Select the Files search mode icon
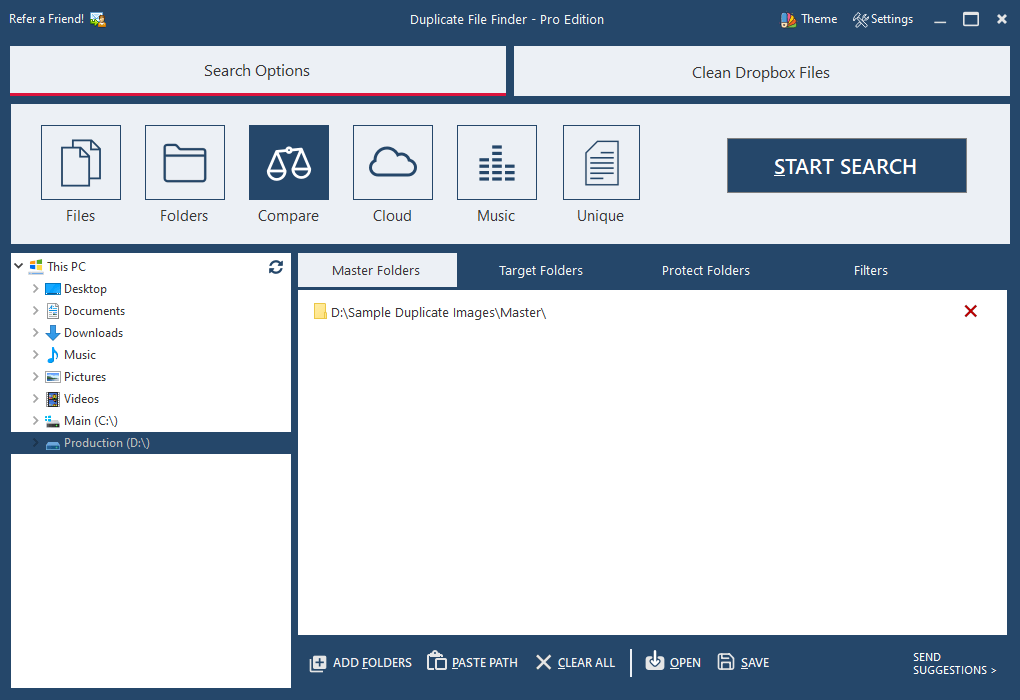Image resolution: width=1020 pixels, height=700 pixels. (x=81, y=163)
